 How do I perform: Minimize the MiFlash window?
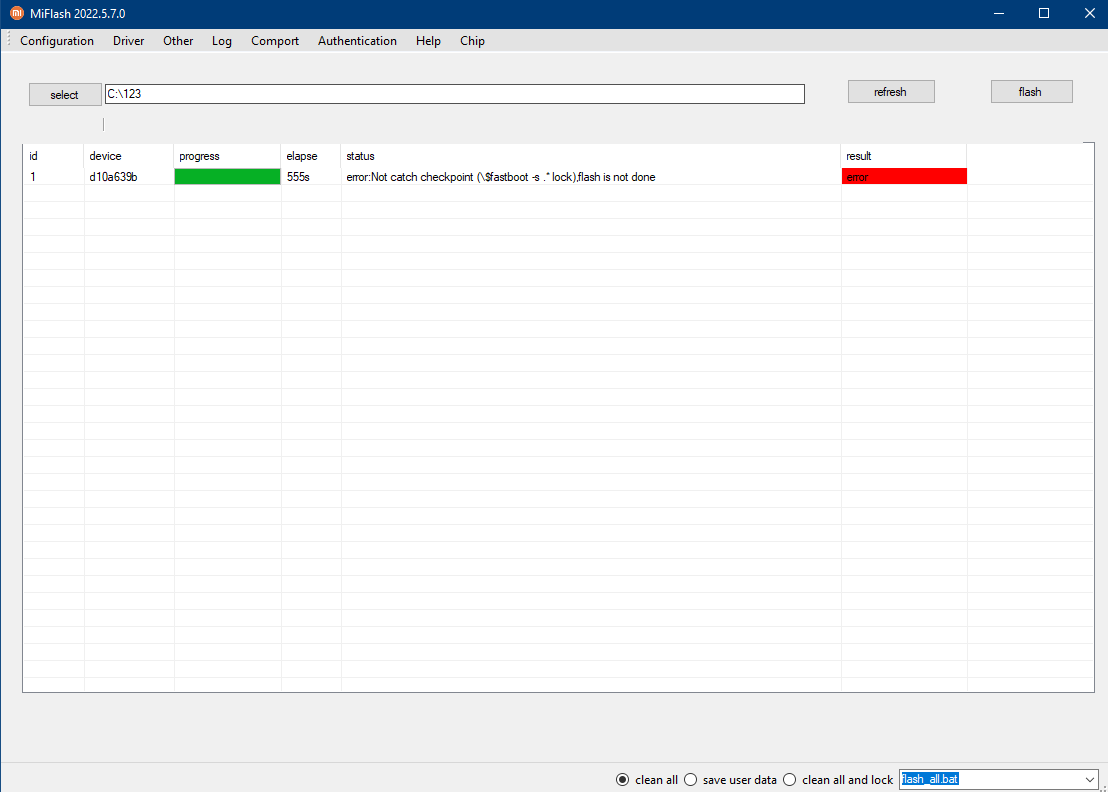click(x=998, y=13)
